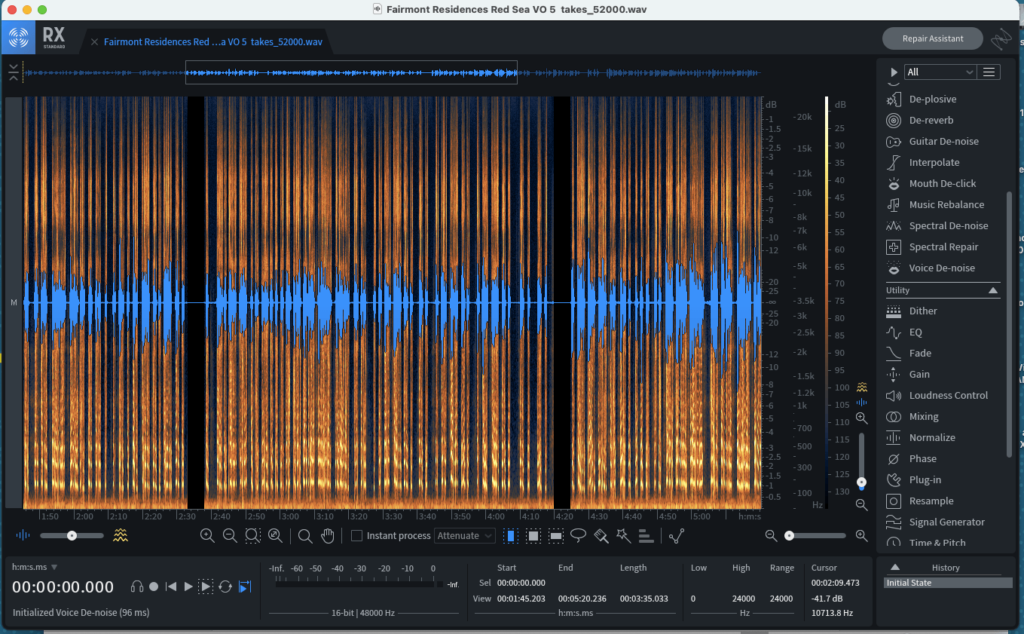1024x634 pixels.
Task: Open the Mouth De-click module
Action: (x=941, y=184)
